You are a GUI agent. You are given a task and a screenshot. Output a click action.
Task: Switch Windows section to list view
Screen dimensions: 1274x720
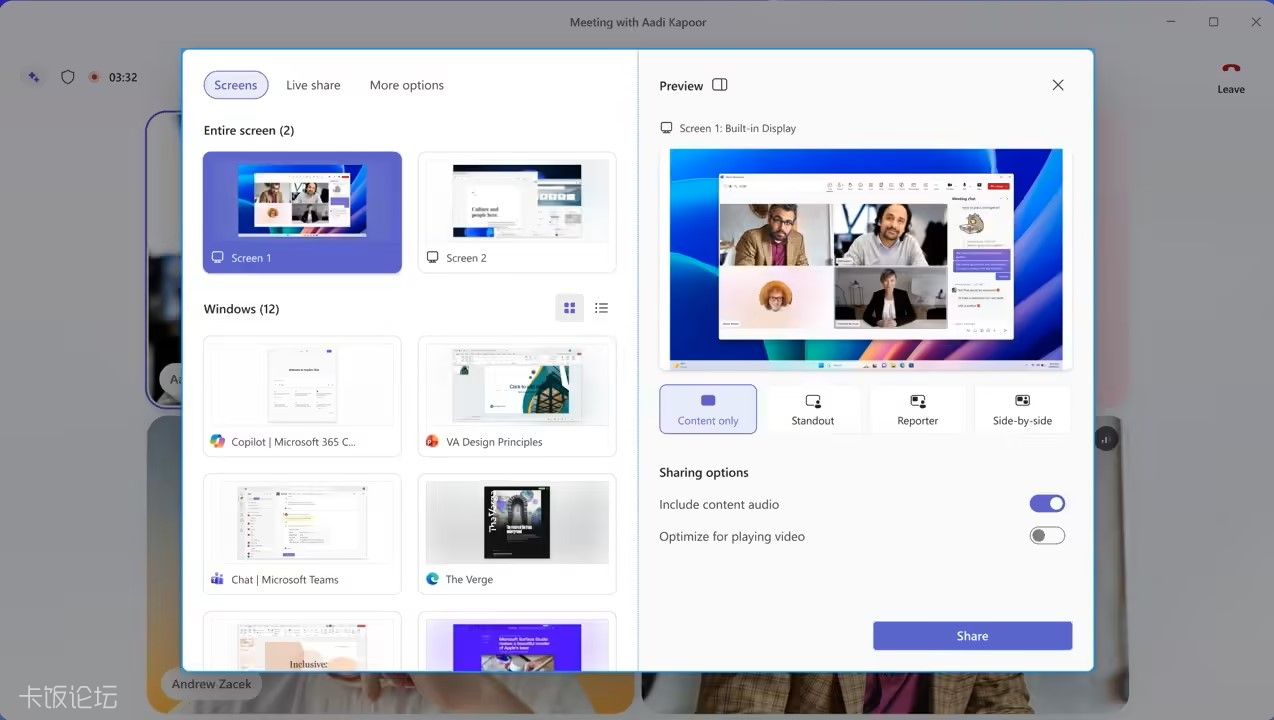[x=601, y=308]
